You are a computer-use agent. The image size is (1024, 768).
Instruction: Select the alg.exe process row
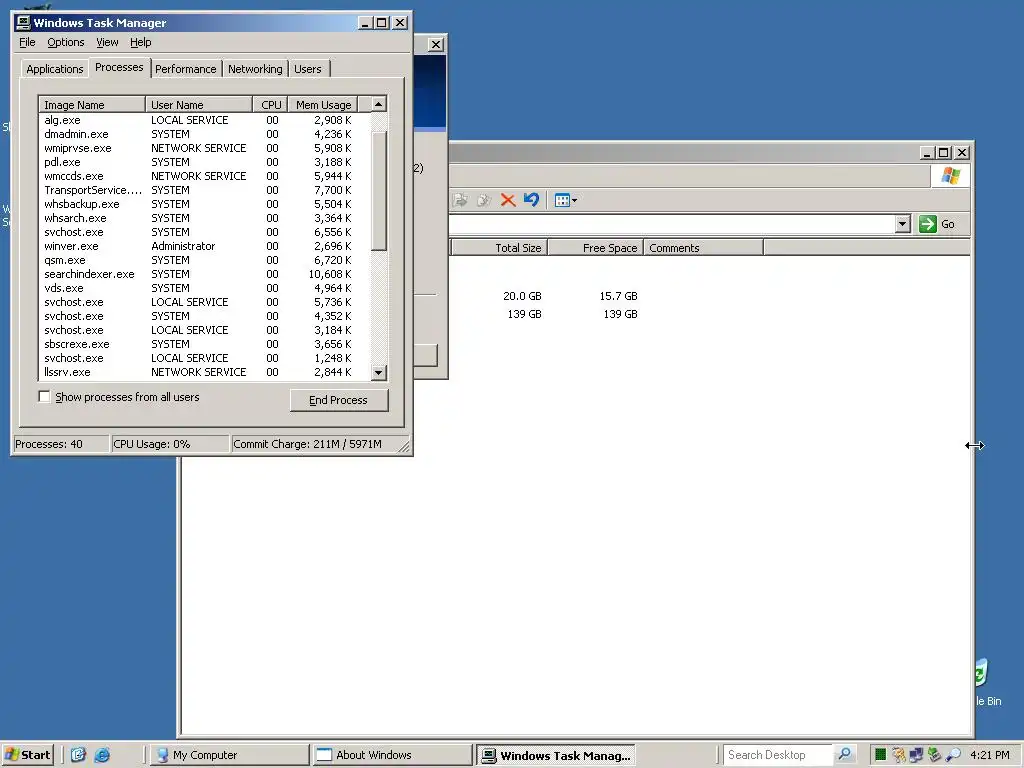tap(204, 120)
